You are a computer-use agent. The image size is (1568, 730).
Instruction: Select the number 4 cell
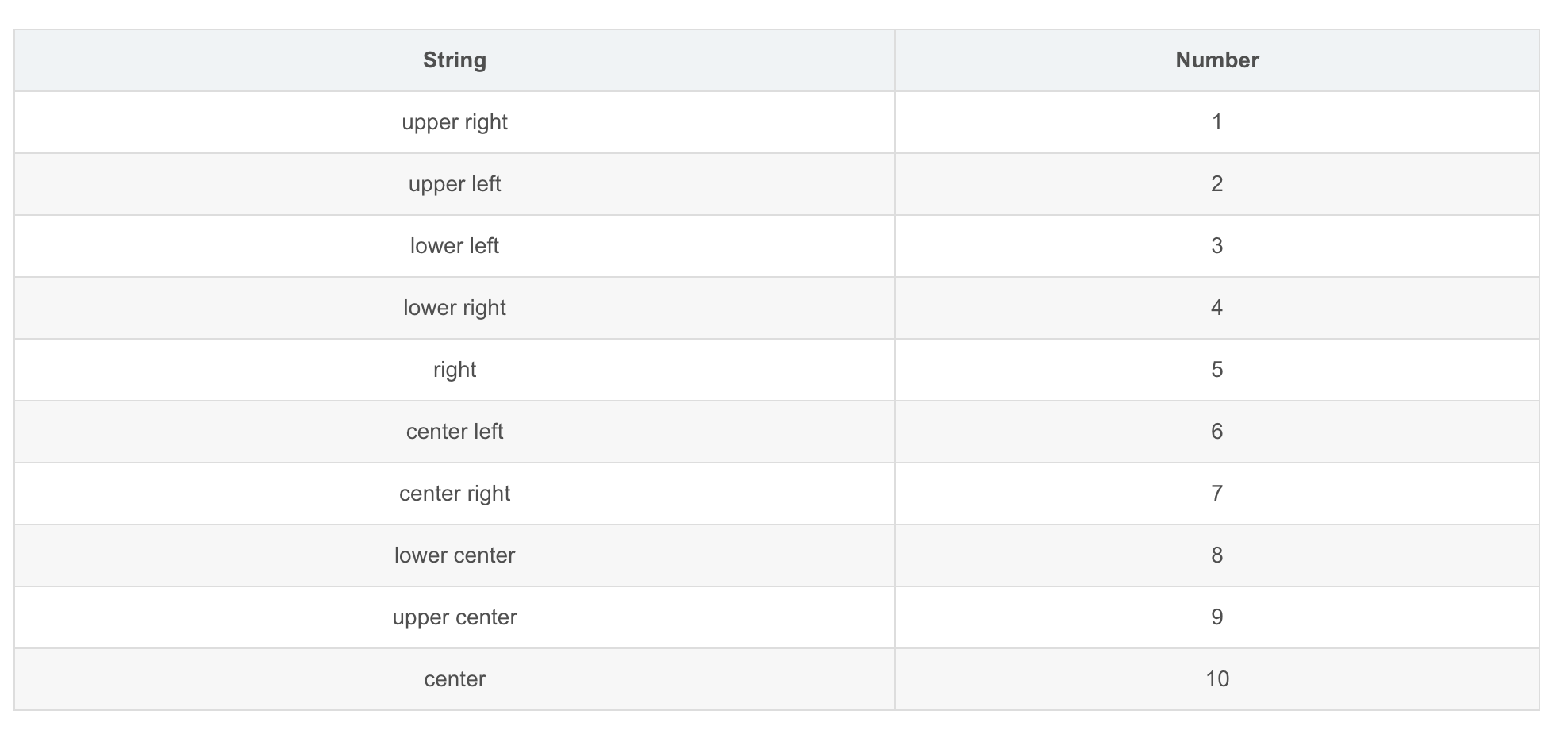1216,308
